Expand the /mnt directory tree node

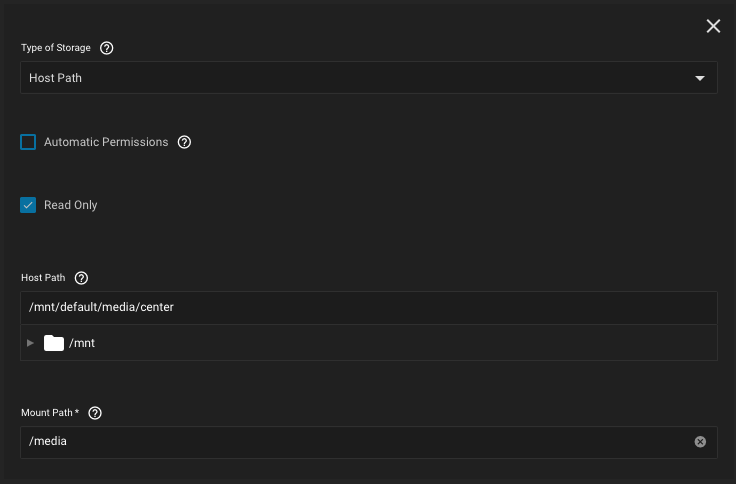tap(31, 343)
